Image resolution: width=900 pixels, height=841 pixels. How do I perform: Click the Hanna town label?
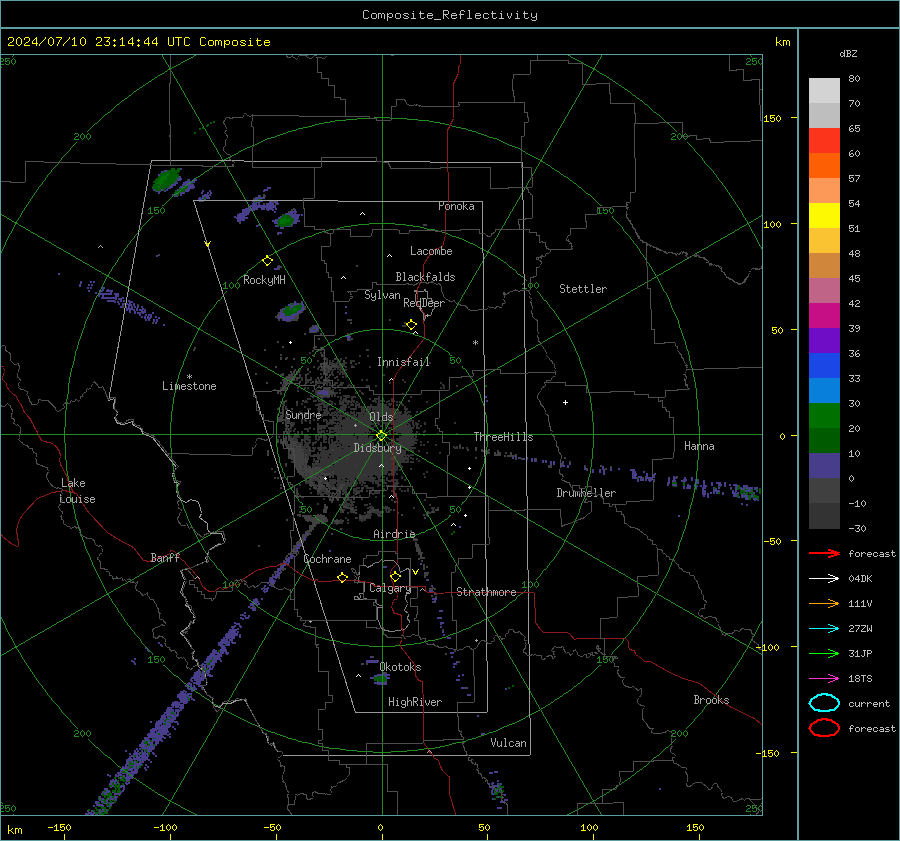coord(699,446)
